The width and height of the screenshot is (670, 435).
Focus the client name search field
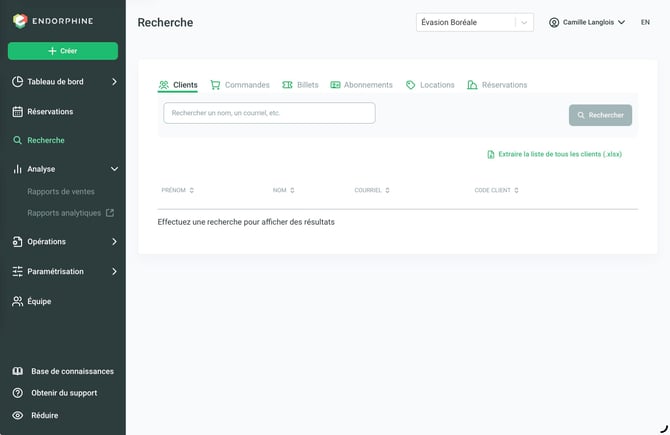pos(269,113)
